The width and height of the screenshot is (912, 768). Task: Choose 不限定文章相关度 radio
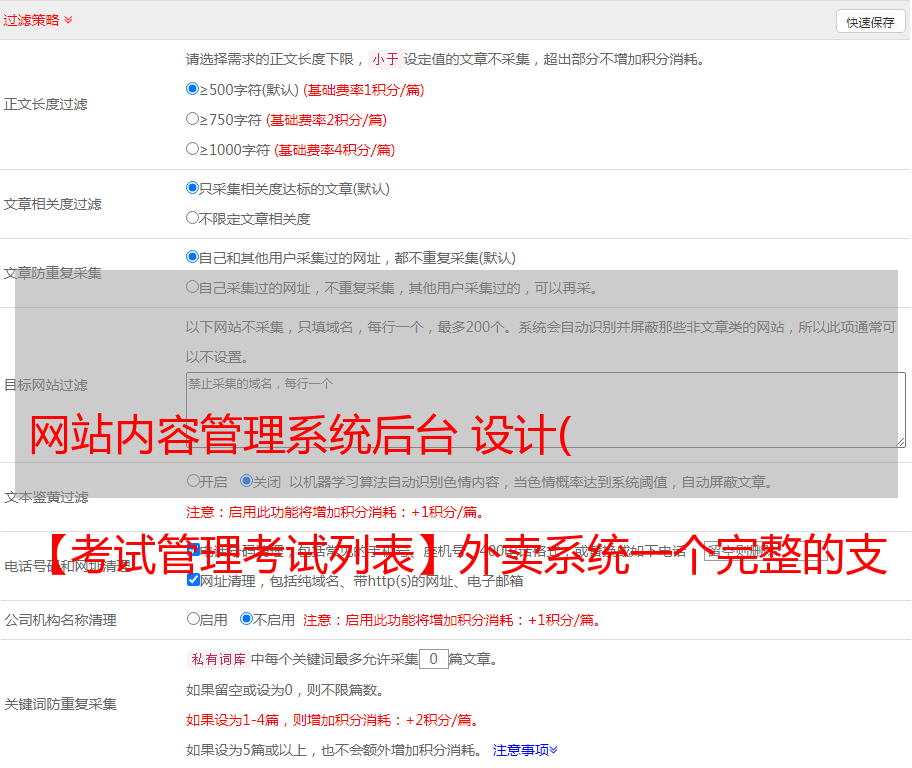click(x=192, y=218)
